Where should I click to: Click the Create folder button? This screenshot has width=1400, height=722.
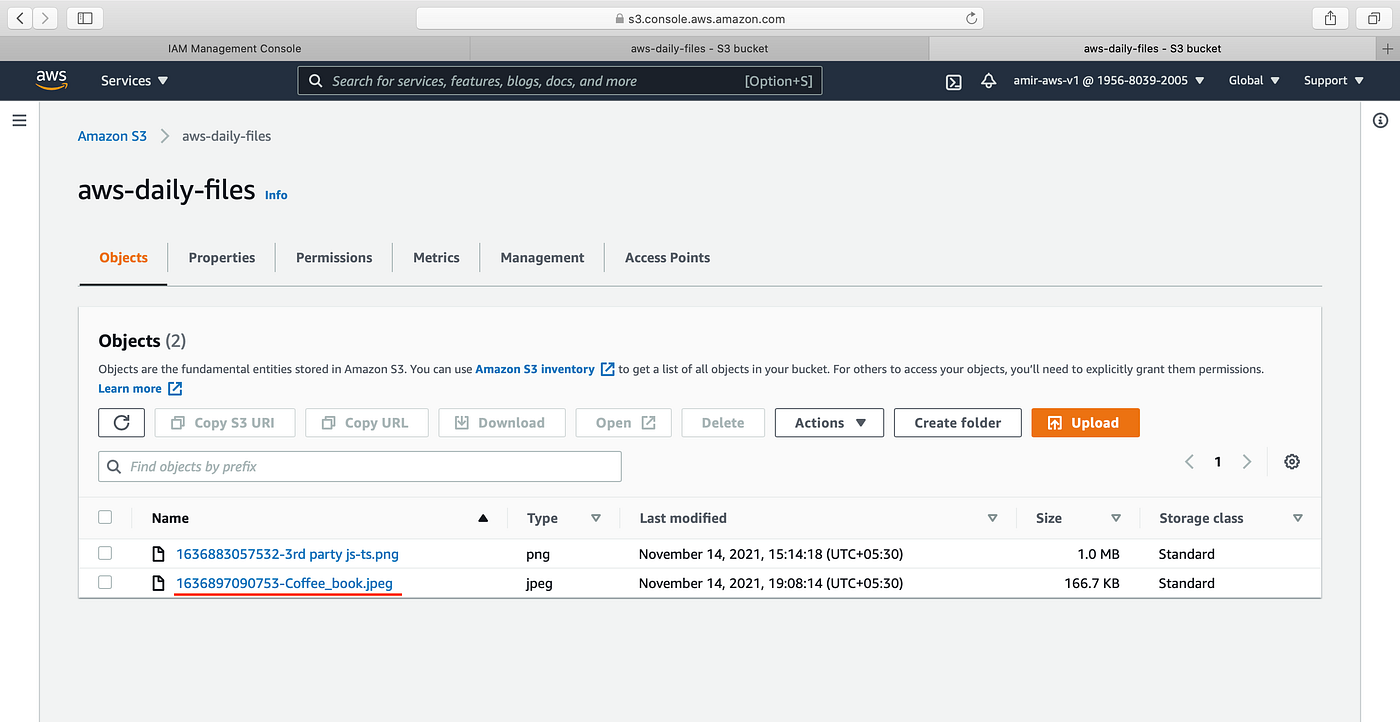[957, 423]
